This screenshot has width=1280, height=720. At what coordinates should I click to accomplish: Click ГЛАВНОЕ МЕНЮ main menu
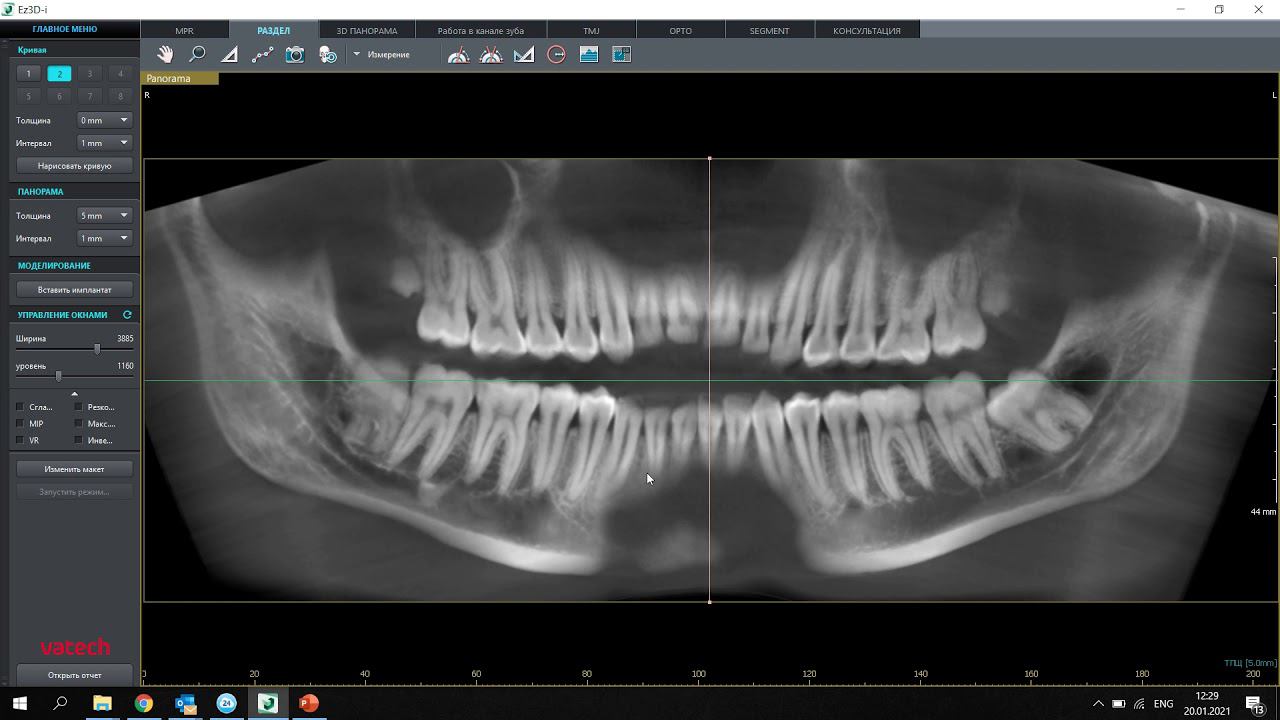pos(65,29)
